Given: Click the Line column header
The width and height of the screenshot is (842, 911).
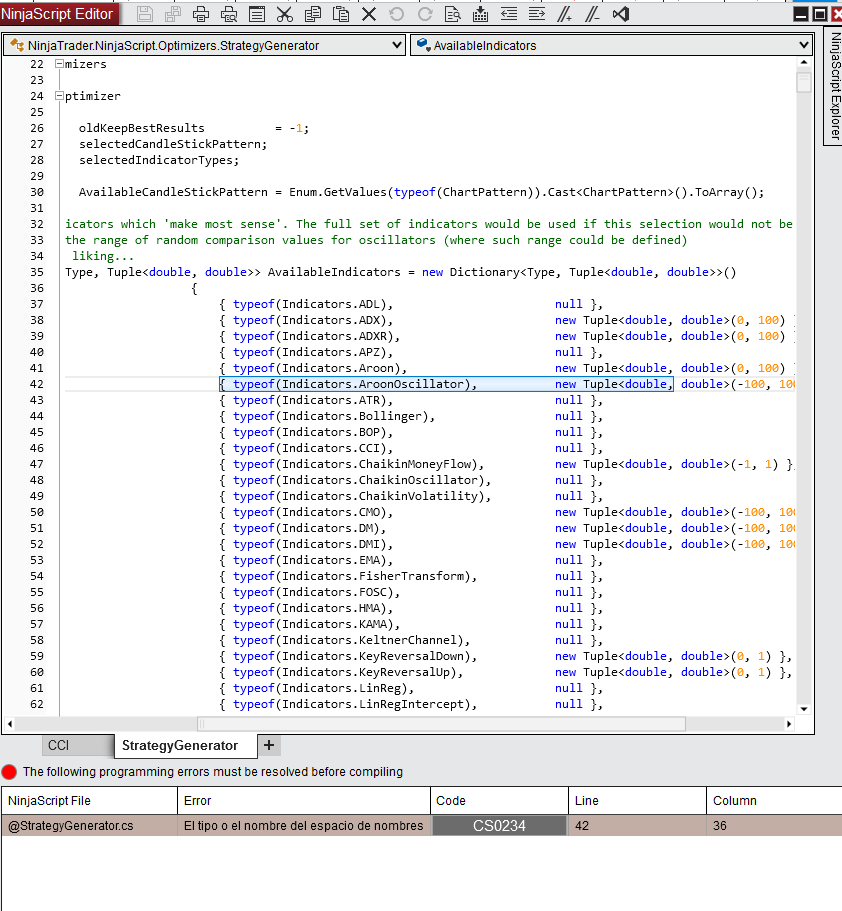Looking at the screenshot, I should pos(637,801).
